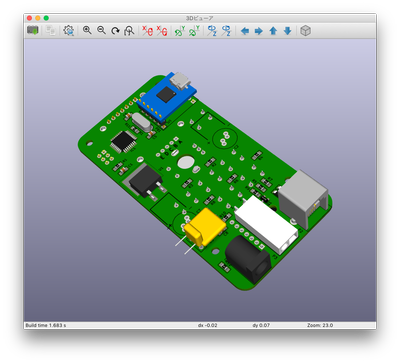Open 3D display options gear icon
Image resolution: width=400 pixels, height=363 pixels.
pos(69,31)
